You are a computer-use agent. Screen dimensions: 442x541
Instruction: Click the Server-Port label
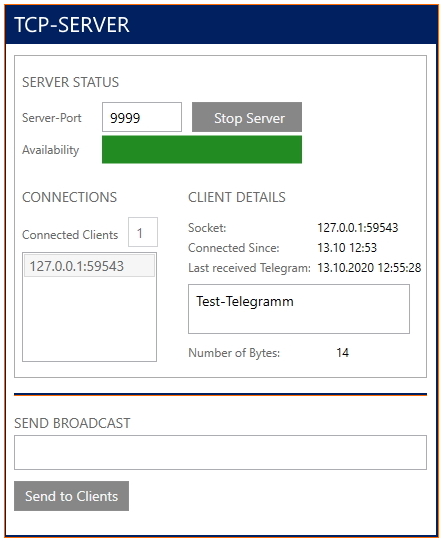pos(52,118)
